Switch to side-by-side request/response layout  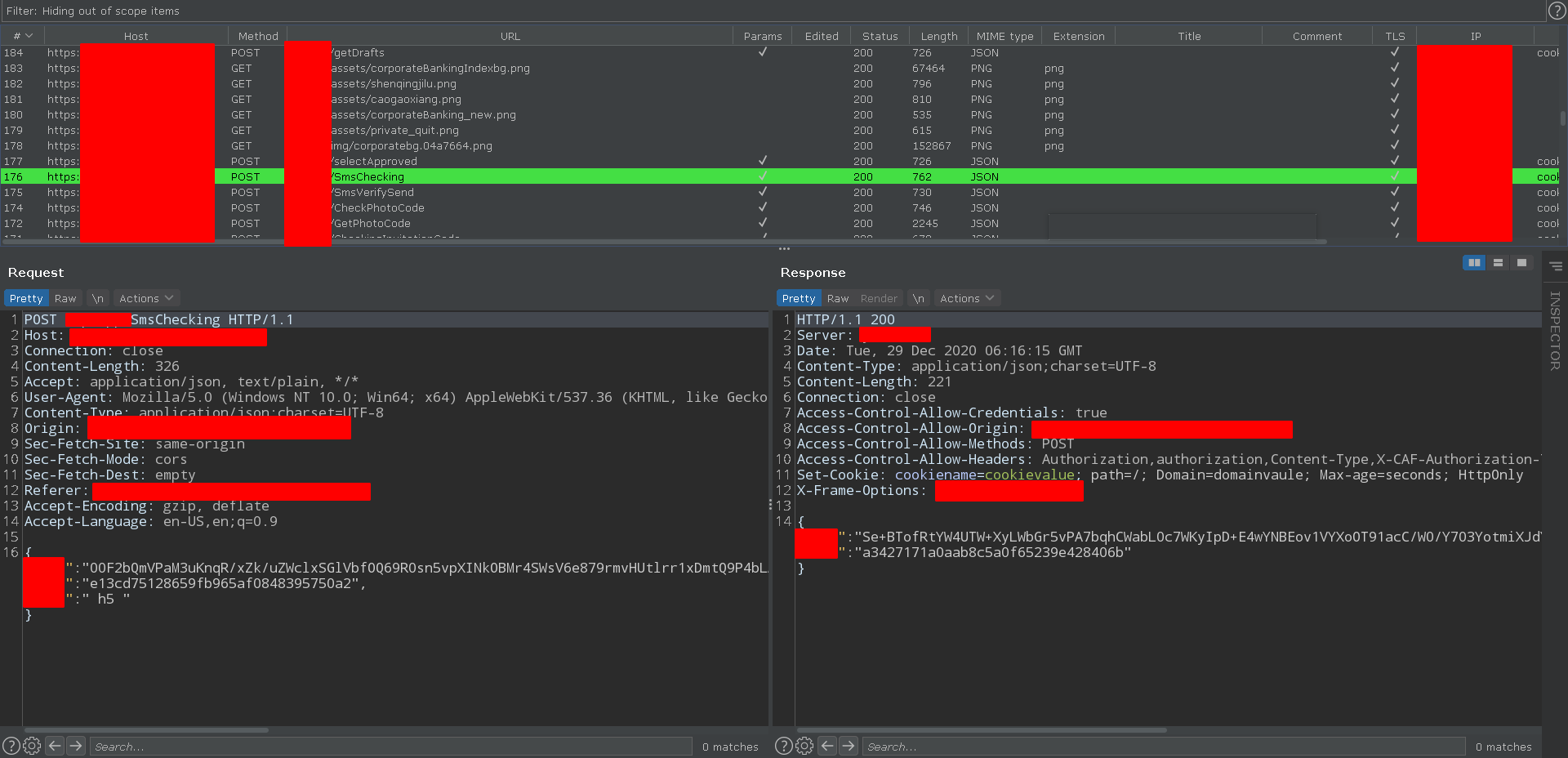click(x=1474, y=262)
